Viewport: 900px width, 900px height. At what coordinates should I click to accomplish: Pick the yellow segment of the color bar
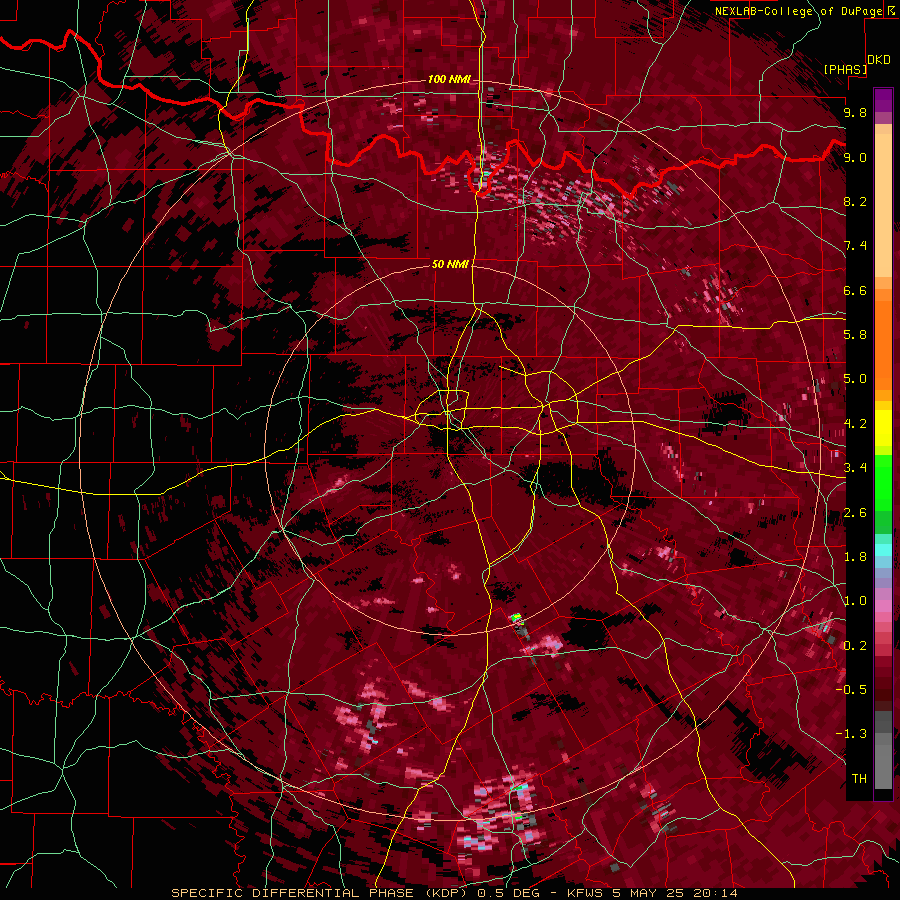883,428
